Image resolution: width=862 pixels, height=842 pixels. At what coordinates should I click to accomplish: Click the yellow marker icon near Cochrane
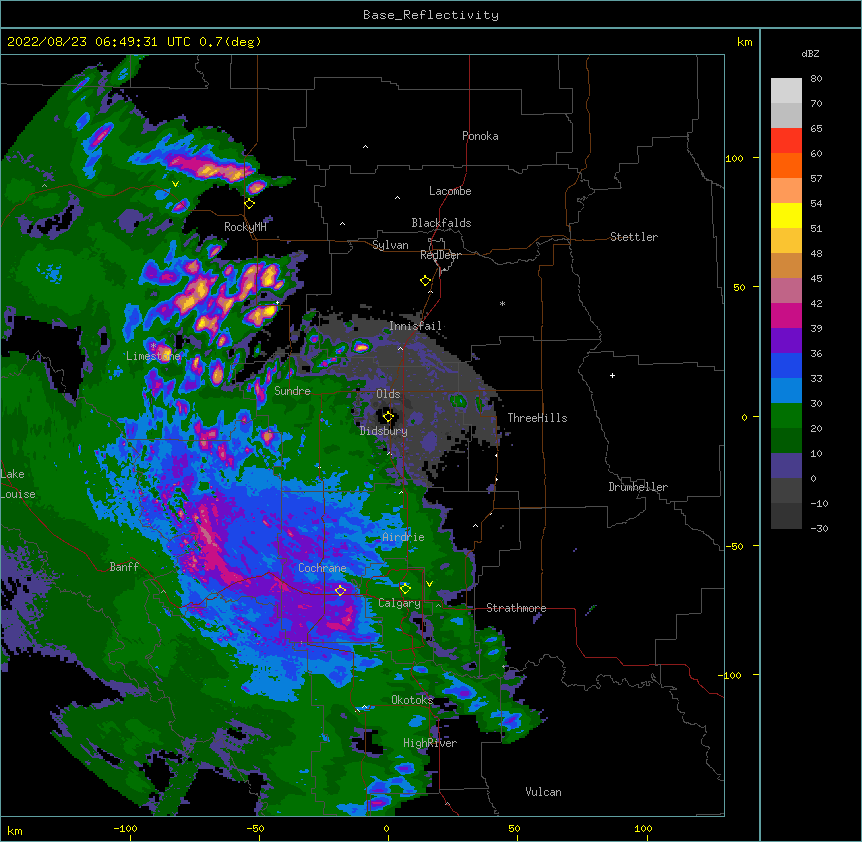coord(340,590)
